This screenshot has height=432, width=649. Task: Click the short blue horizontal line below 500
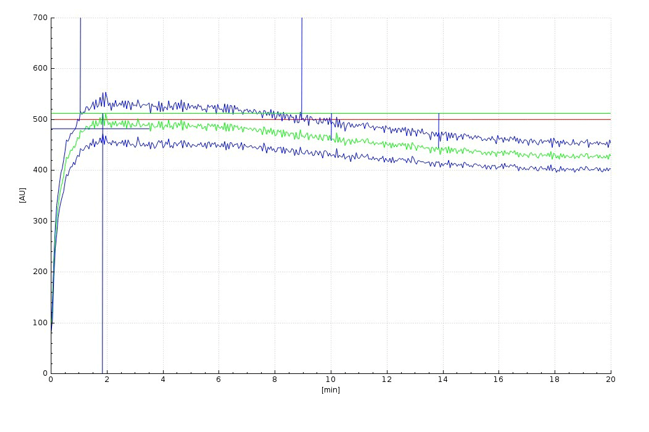coord(101,129)
